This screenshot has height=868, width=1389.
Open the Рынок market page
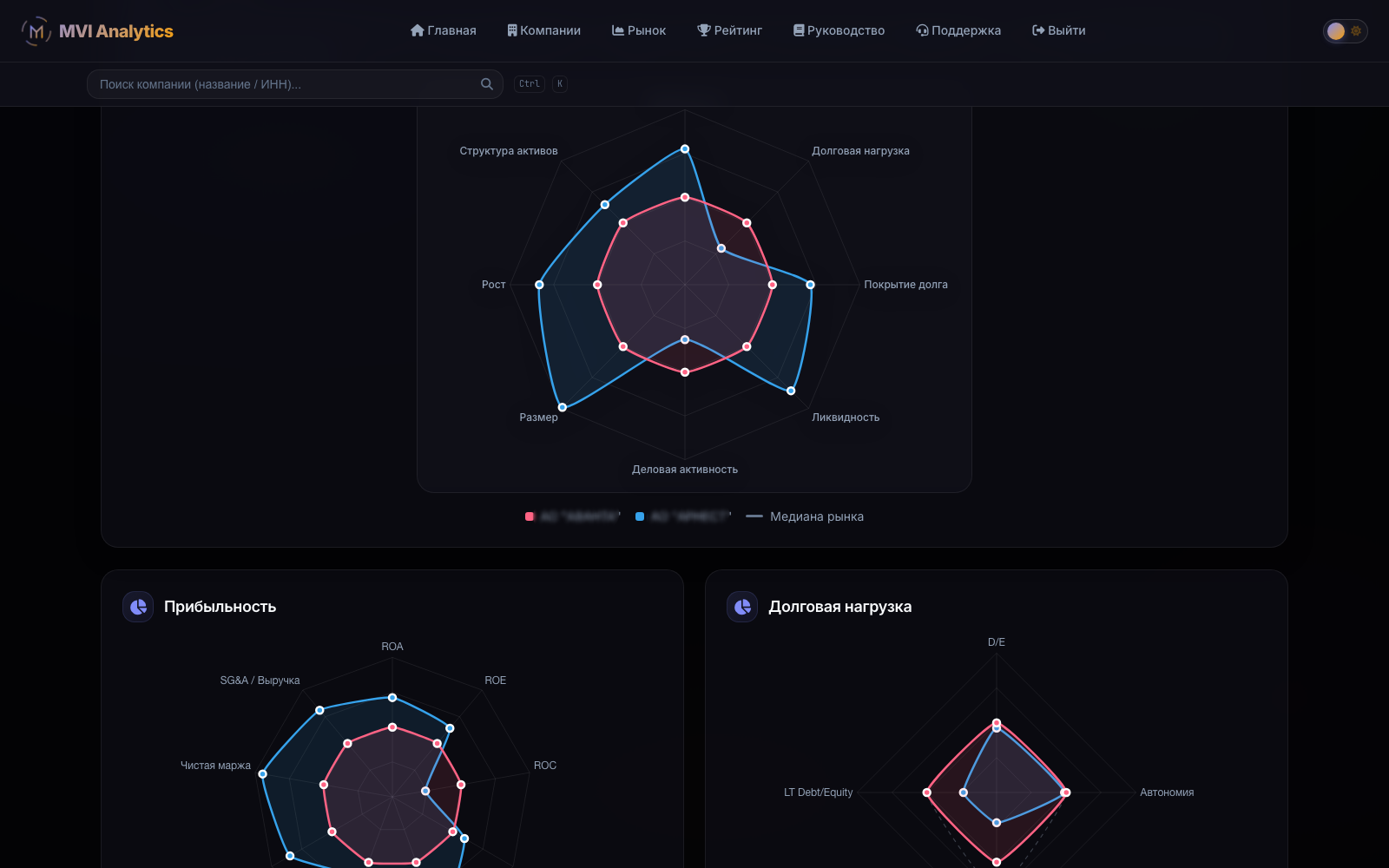tap(639, 30)
